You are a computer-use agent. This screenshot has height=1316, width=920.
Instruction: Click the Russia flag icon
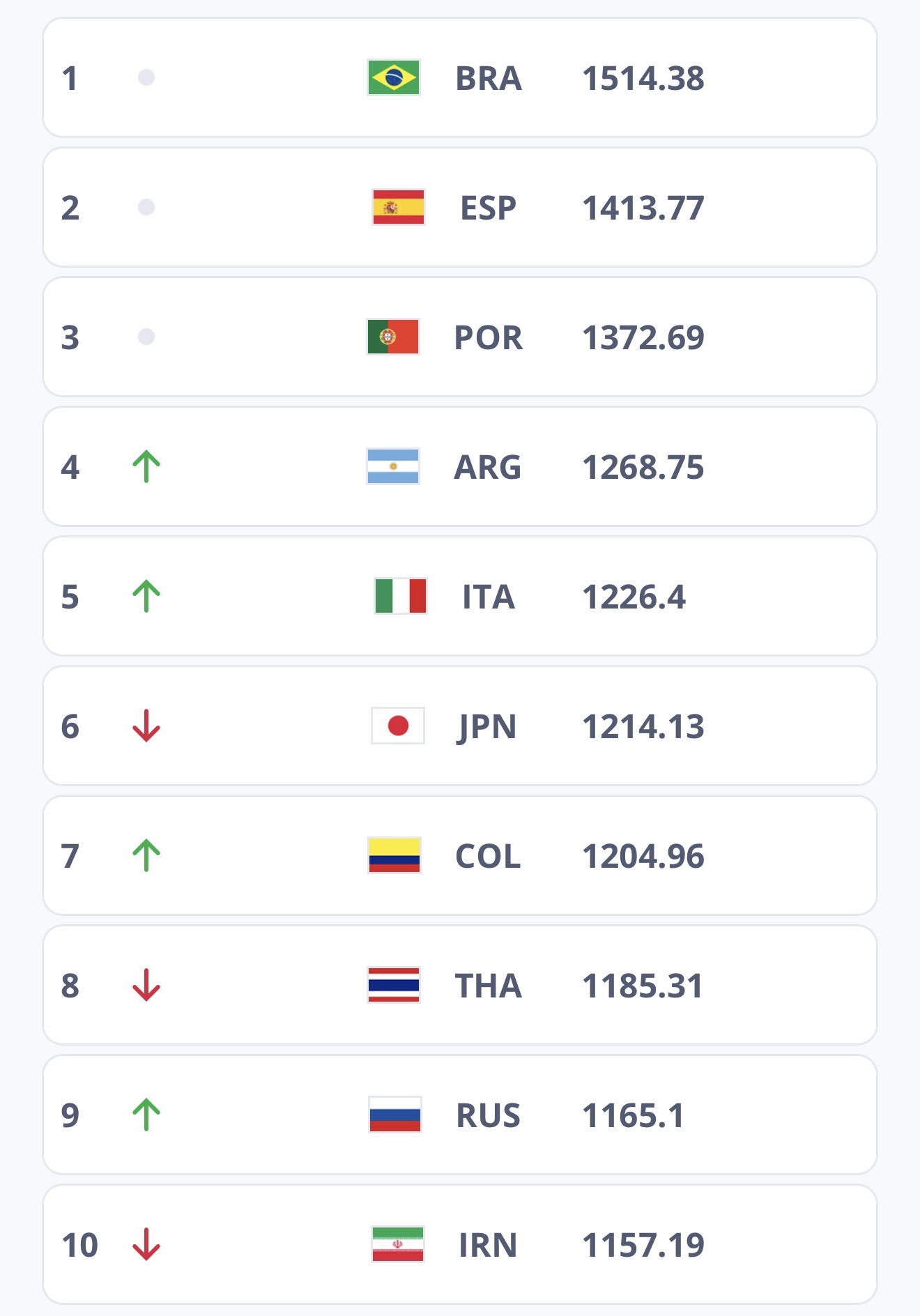[394, 1115]
